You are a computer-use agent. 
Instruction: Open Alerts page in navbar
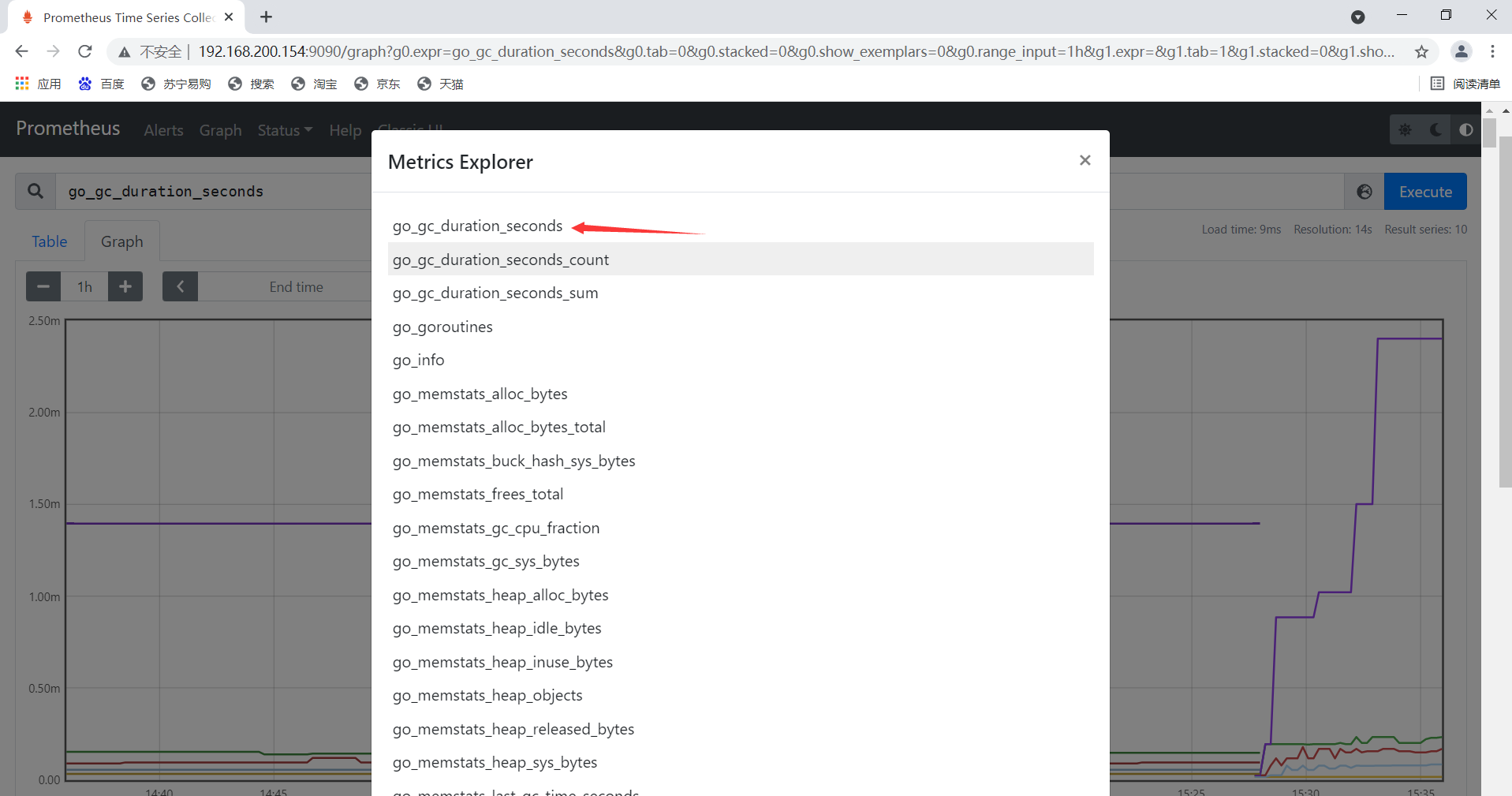pyautogui.click(x=163, y=130)
